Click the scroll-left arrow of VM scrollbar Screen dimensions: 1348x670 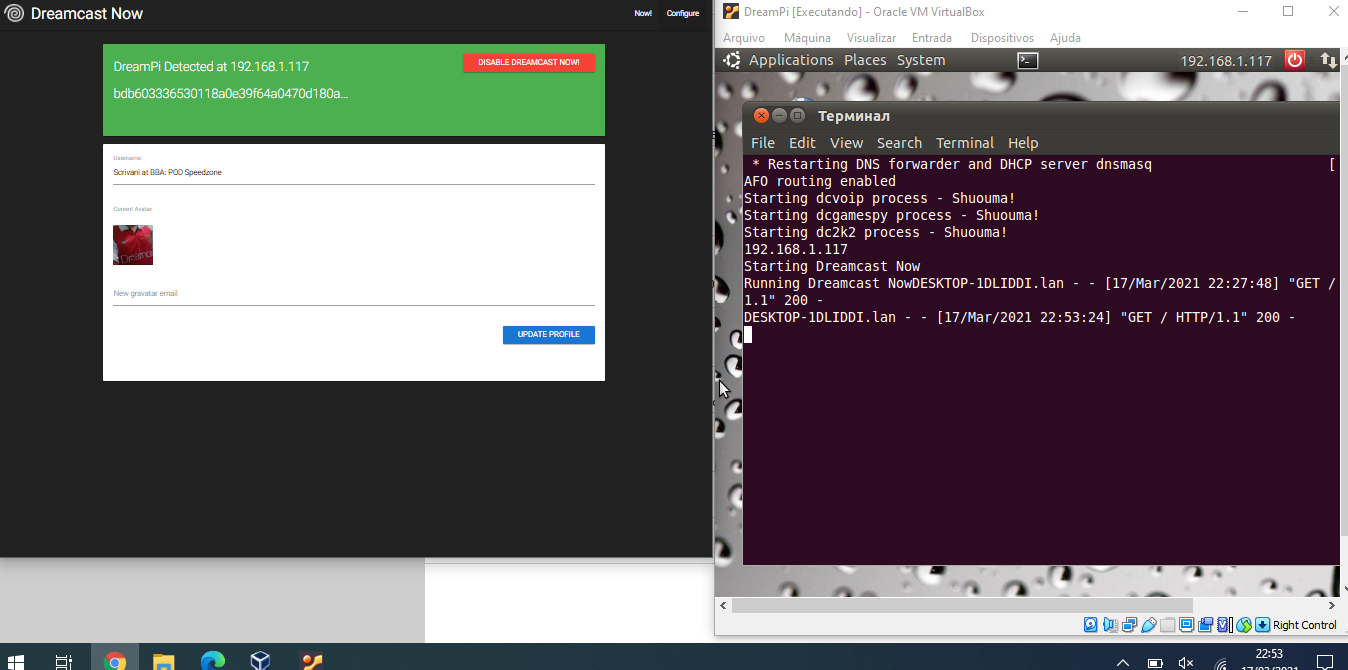724,606
